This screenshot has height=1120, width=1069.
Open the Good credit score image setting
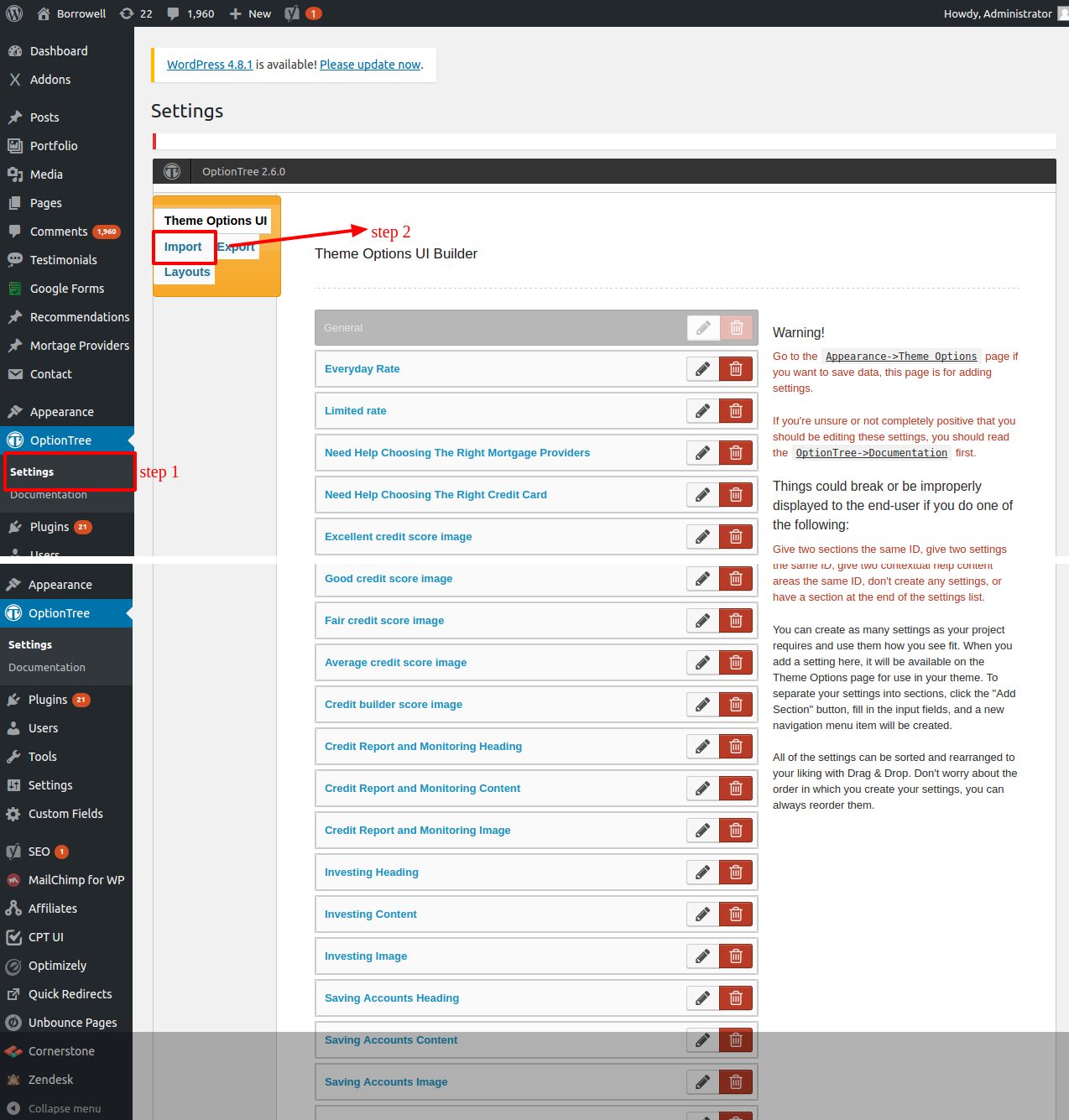click(x=388, y=579)
